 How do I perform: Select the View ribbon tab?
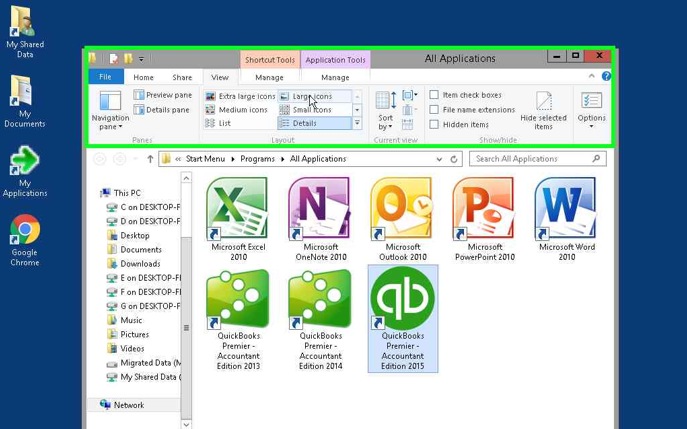pyautogui.click(x=220, y=77)
